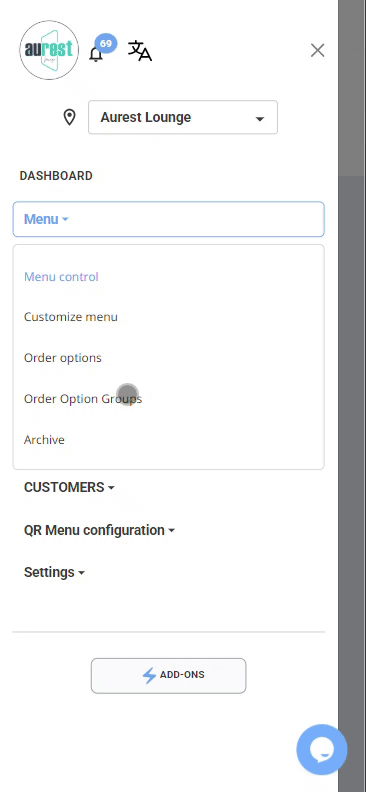Expand the Settings section
This screenshot has width=366, height=792.
click(54, 572)
